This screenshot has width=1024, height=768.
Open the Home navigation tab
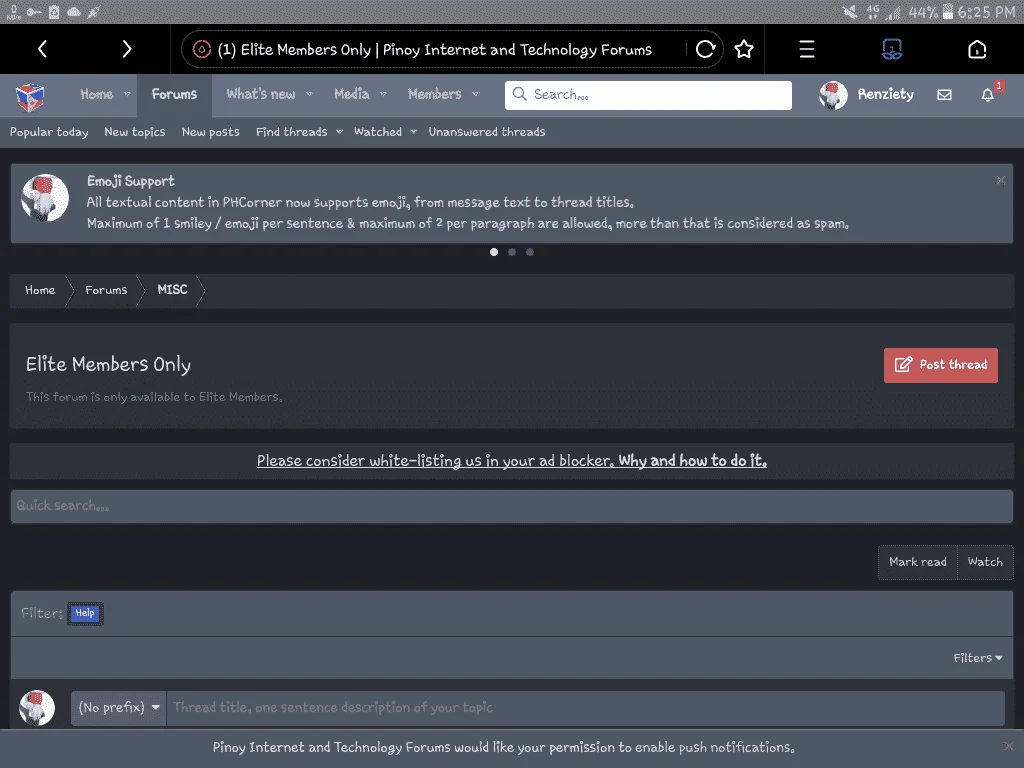(97, 95)
